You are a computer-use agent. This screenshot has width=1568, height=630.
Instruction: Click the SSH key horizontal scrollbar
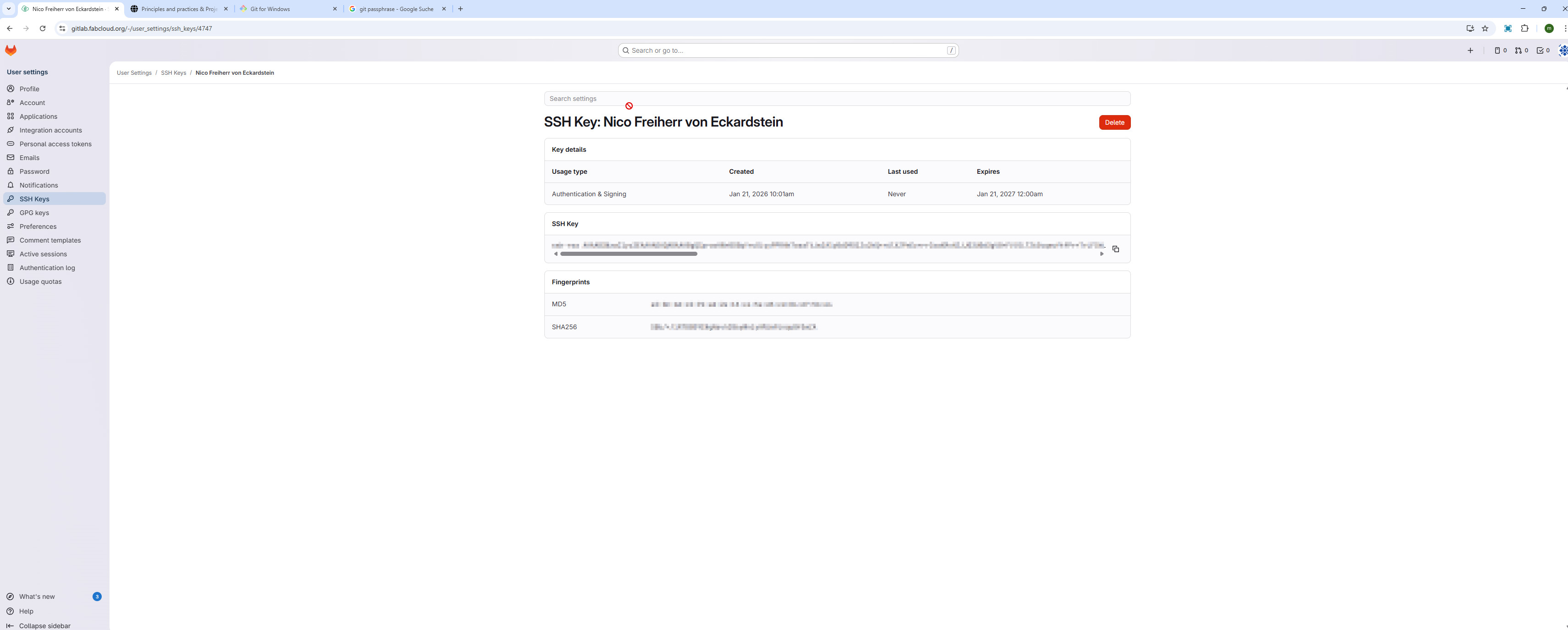click(x=628, y=254)
